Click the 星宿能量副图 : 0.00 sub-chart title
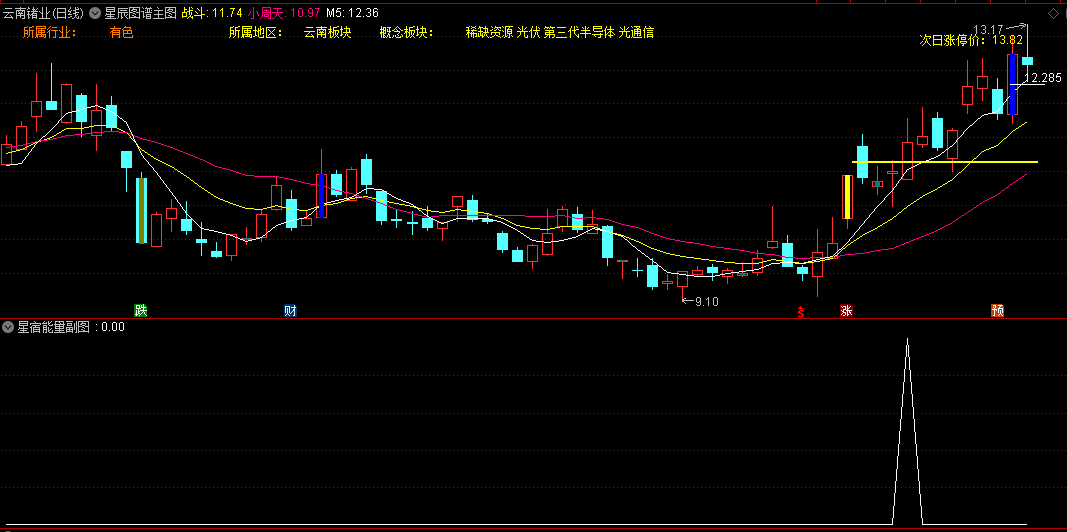 tap(71, 327)
